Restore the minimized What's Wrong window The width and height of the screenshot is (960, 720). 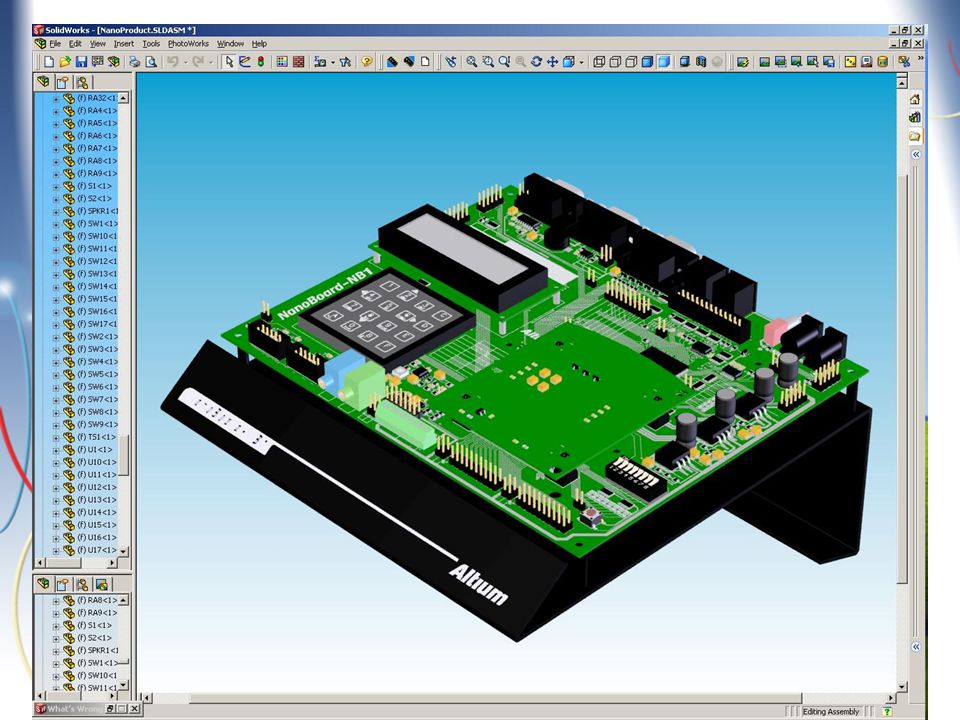[x=112, y=709]
